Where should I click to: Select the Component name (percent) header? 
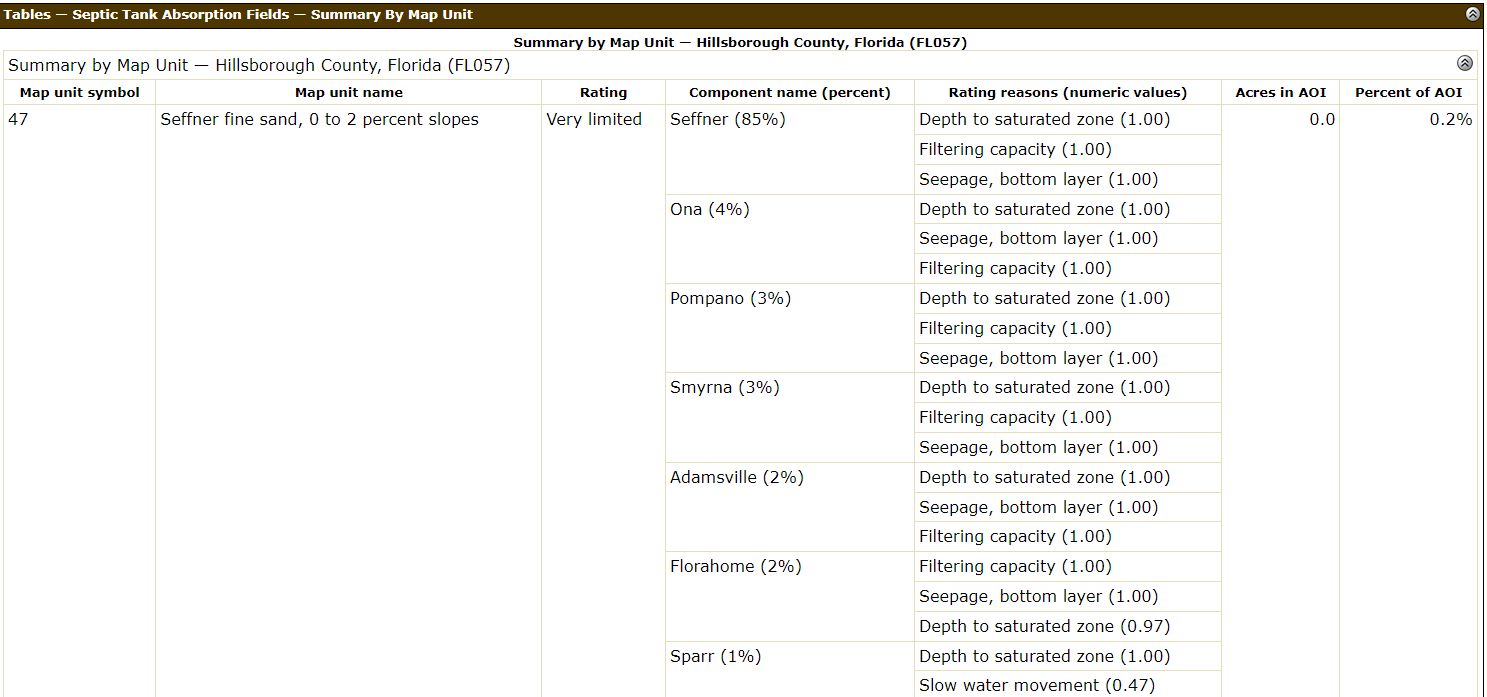click(x=789, y=92)
